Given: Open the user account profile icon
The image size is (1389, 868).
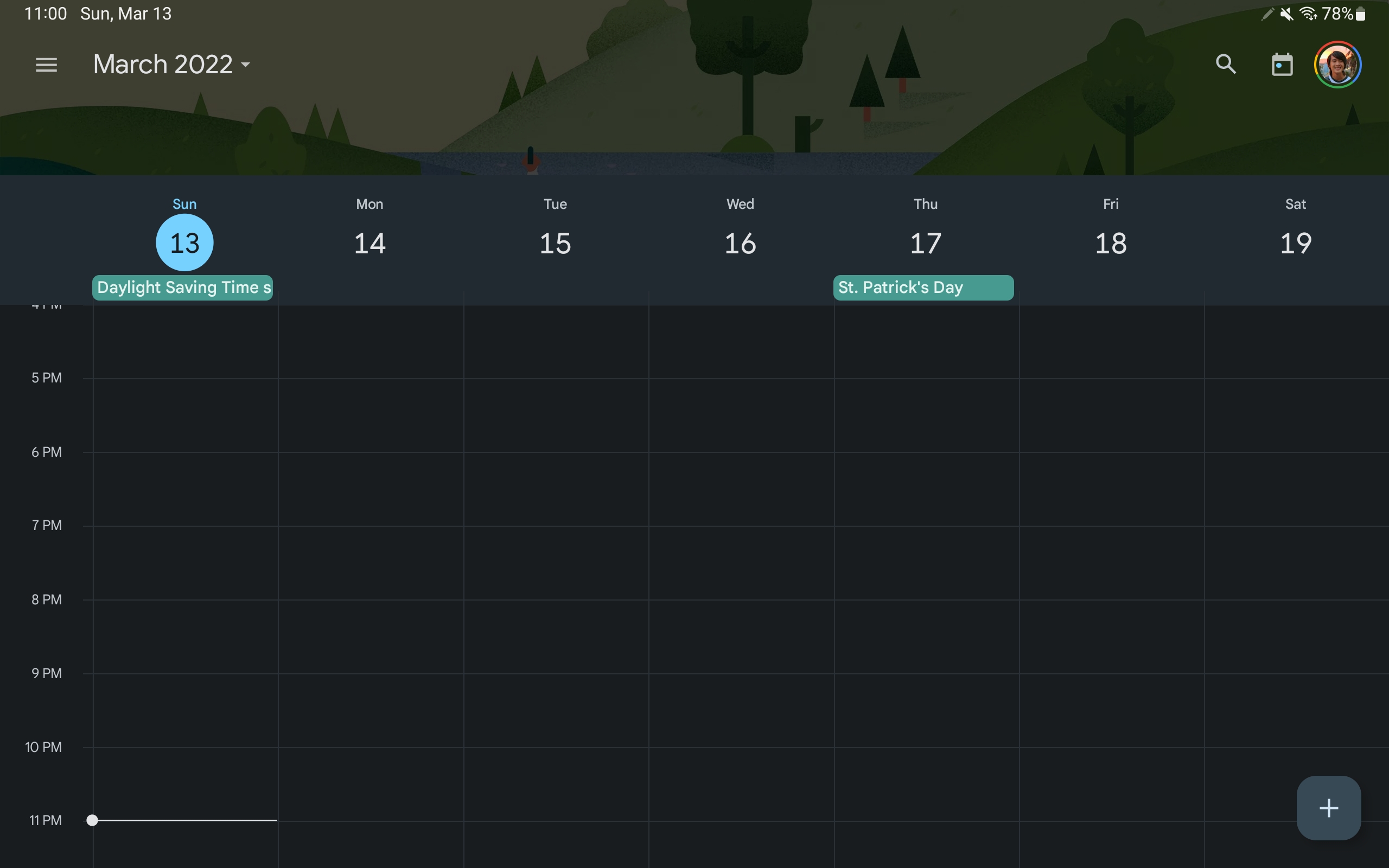Looking at the screenshot, I should tap(1338, 64).
